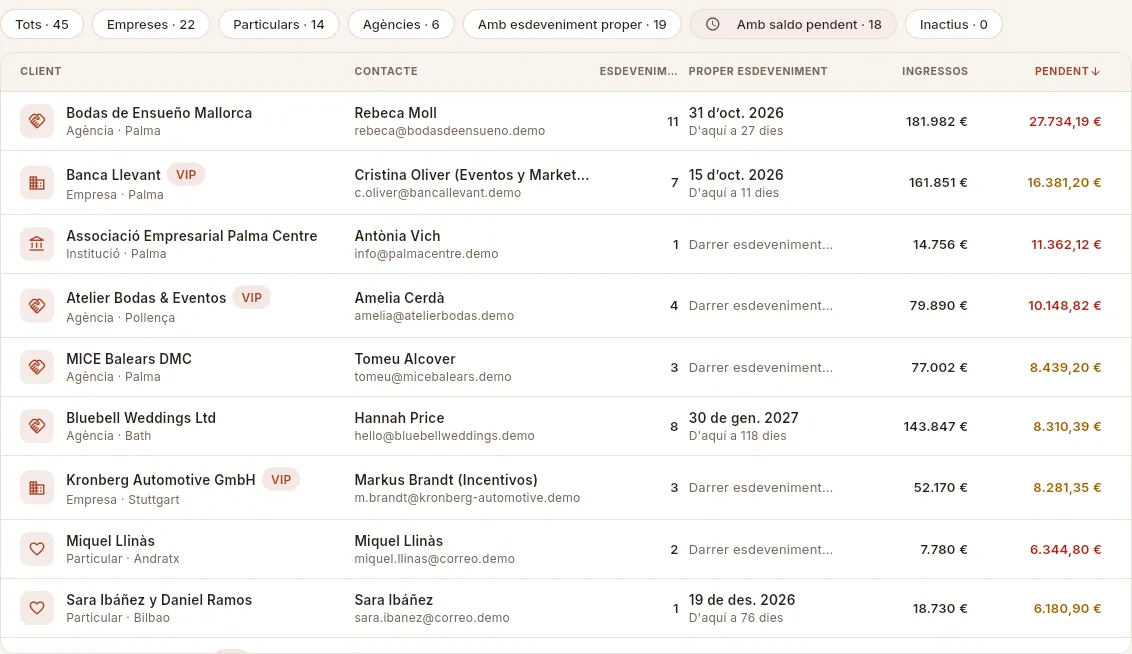Click email miquel.llinas@correo.demo
1132x654 pixels.
[x=435, y=559]
